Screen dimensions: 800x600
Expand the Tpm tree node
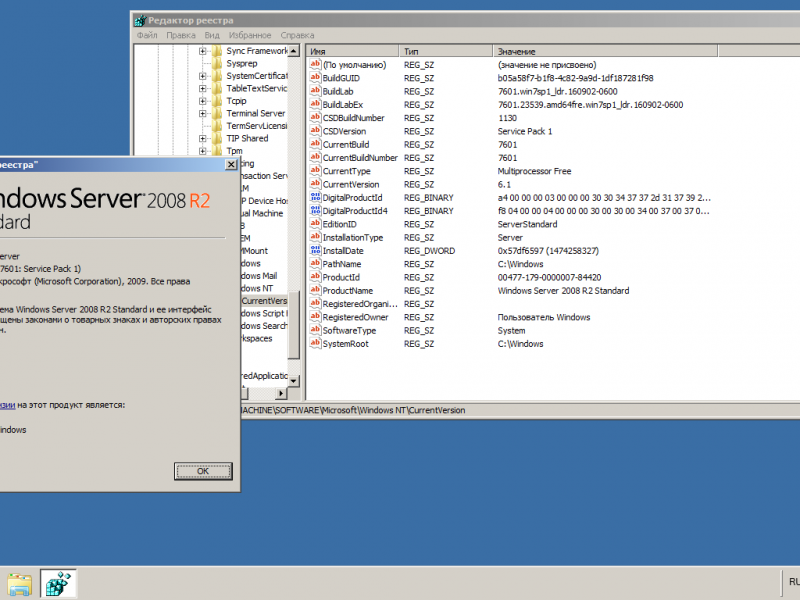(x=203, y=151)
